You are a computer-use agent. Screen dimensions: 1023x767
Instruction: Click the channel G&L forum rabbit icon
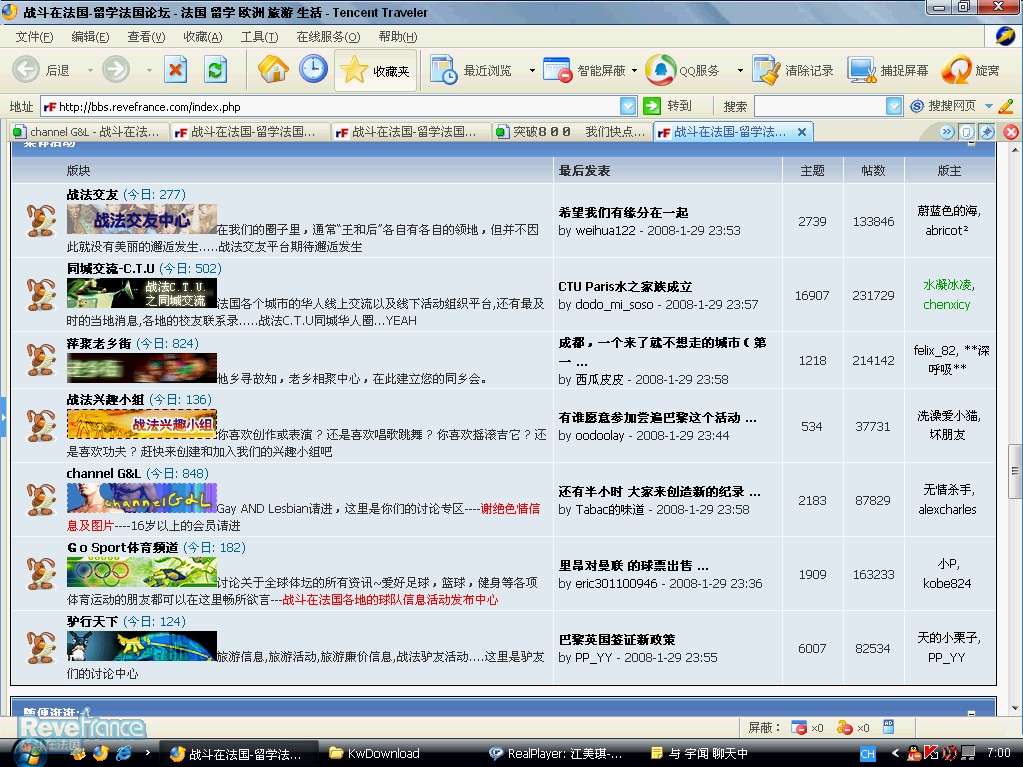pyautogui.click(x=40, y=500)
